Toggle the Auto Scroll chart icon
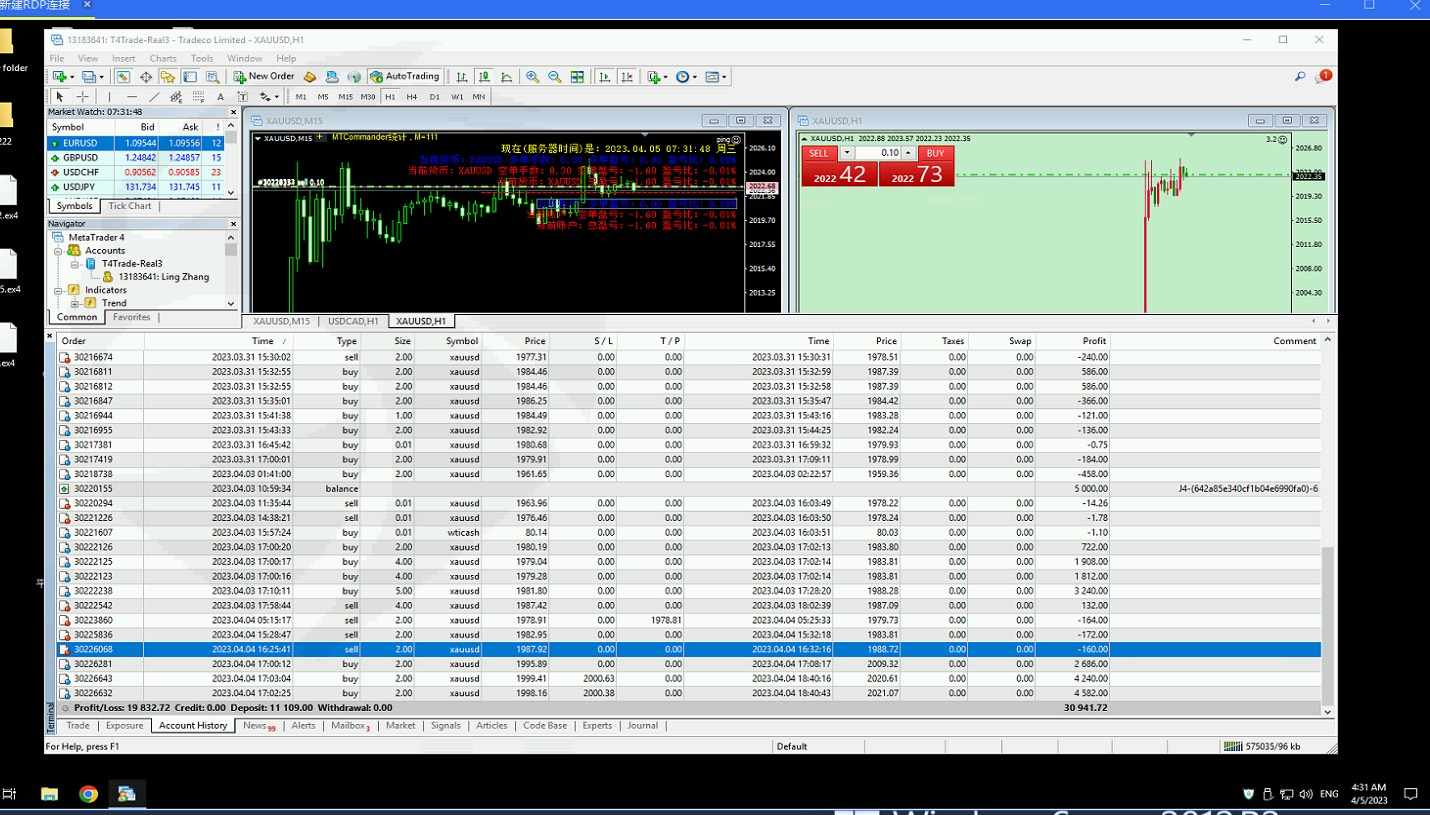The image size is (1430, 815). point(604,76)
